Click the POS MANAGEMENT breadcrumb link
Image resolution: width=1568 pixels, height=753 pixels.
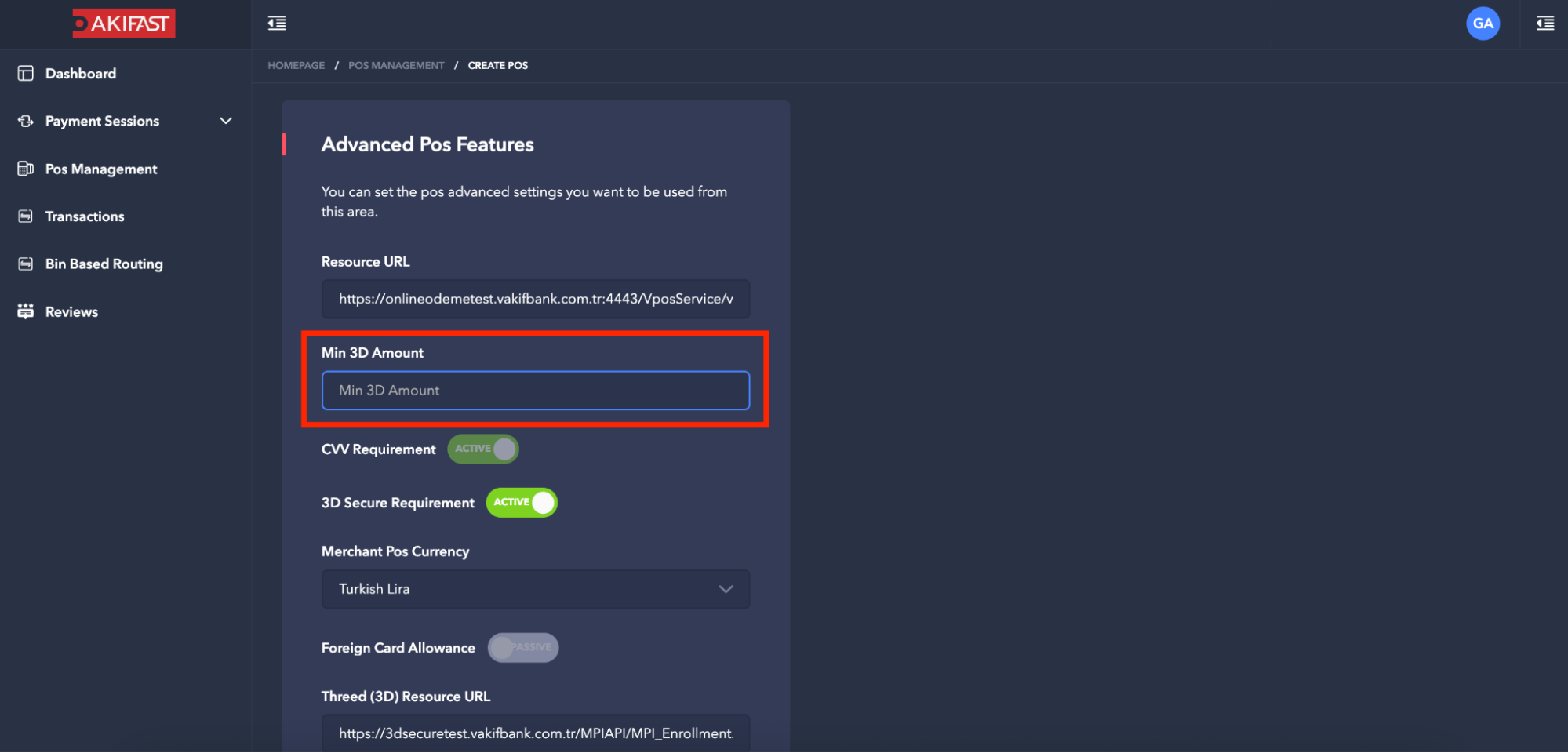pos(396,65)
